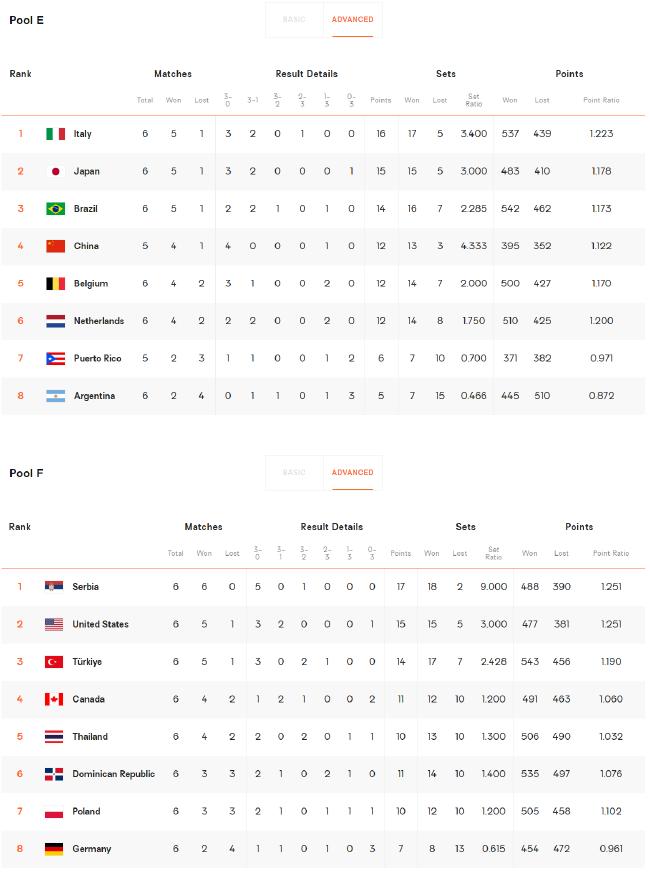Click the Brazil flag icon

coord(55,208)
